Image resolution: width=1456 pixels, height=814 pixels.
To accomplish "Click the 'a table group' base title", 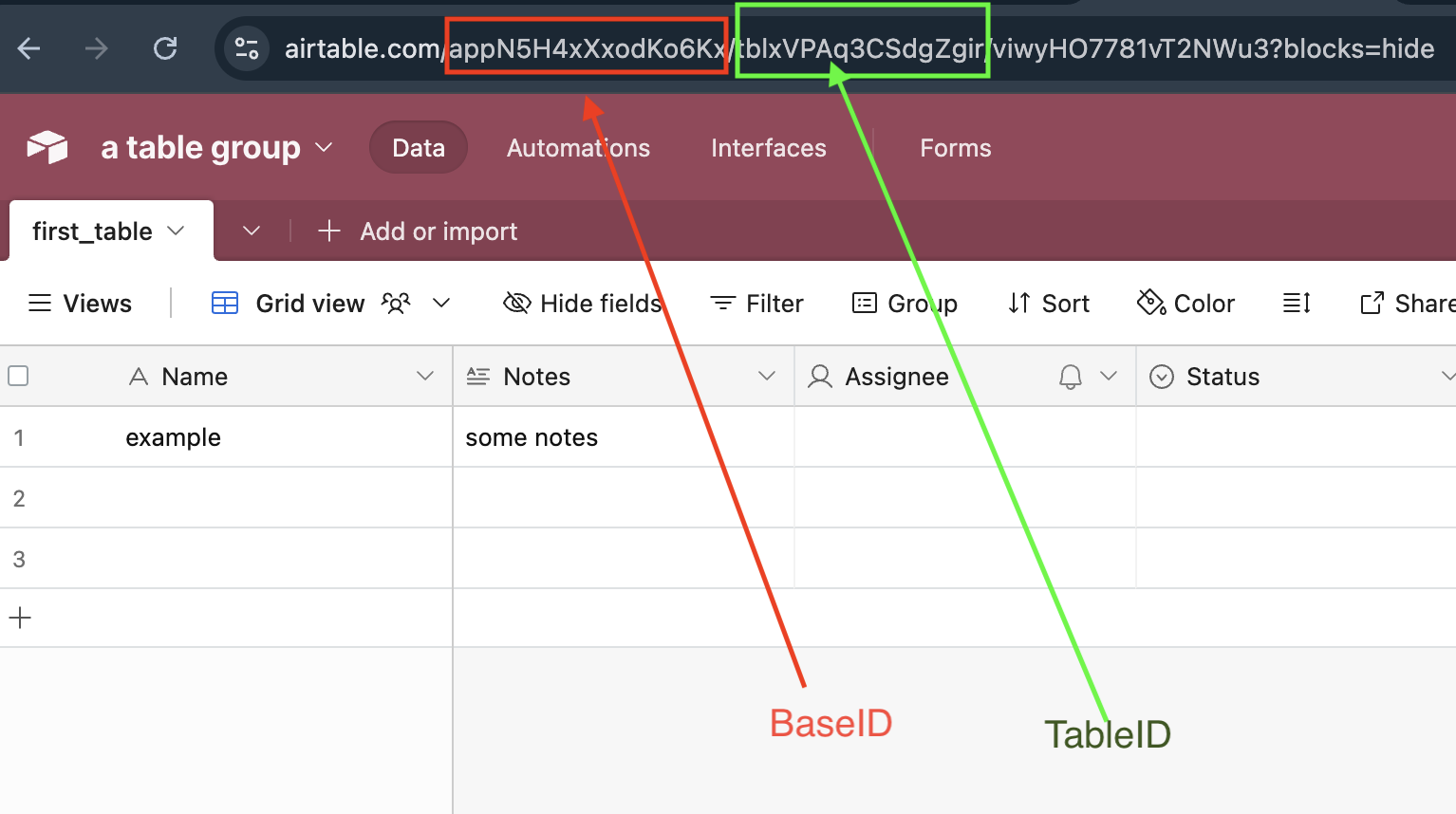I will (x=200, y=147).
